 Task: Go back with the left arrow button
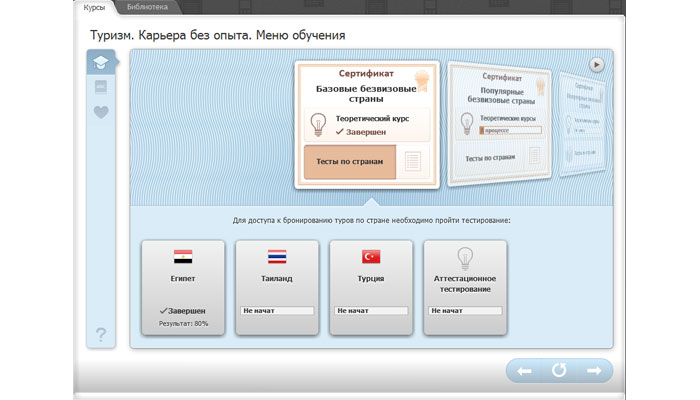pyautogui.click(x=524, y=371)
